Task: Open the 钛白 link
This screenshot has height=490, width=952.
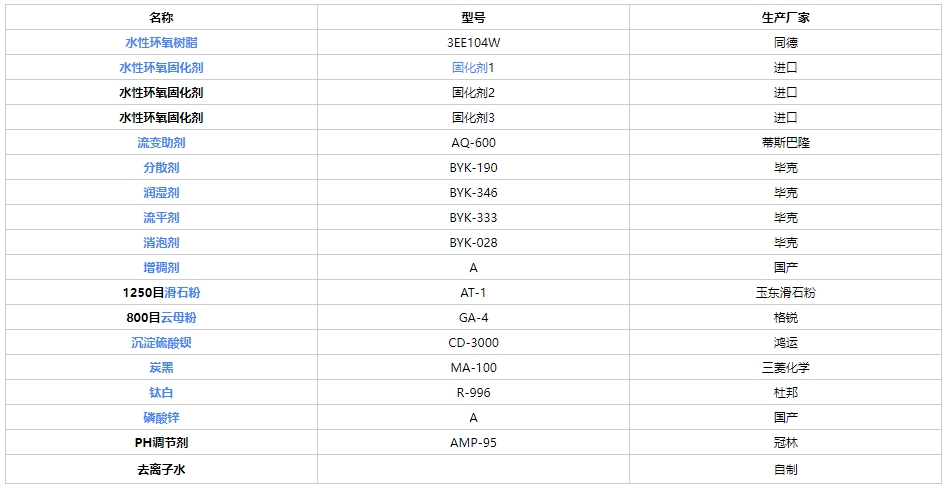Action: click(161, 392)
